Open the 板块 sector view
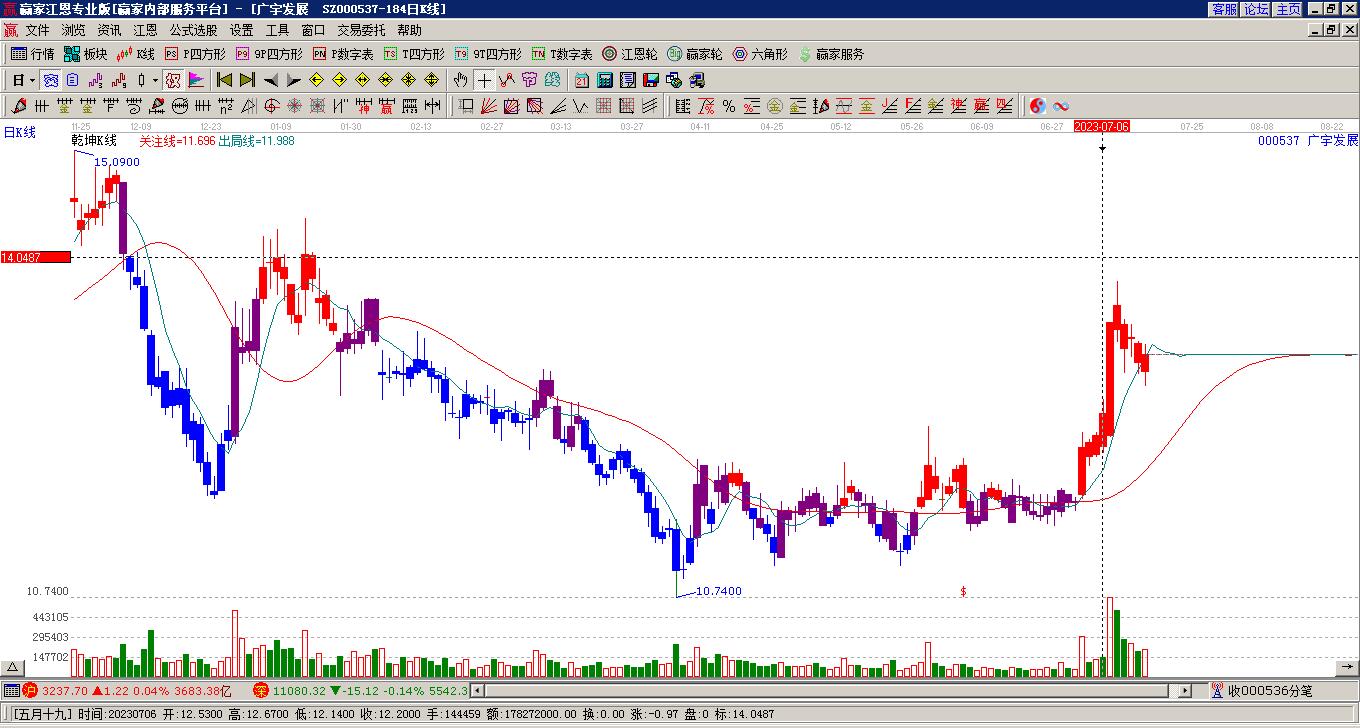The width and height of the screenshot is (1360, 728). pos(85,54)
